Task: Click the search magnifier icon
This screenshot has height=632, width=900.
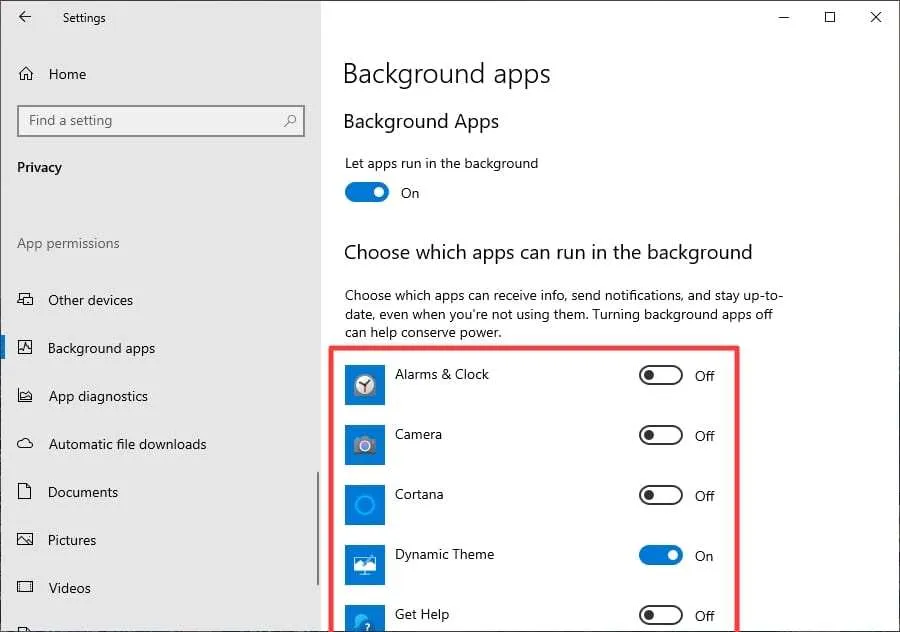Action: pos(290,121)
